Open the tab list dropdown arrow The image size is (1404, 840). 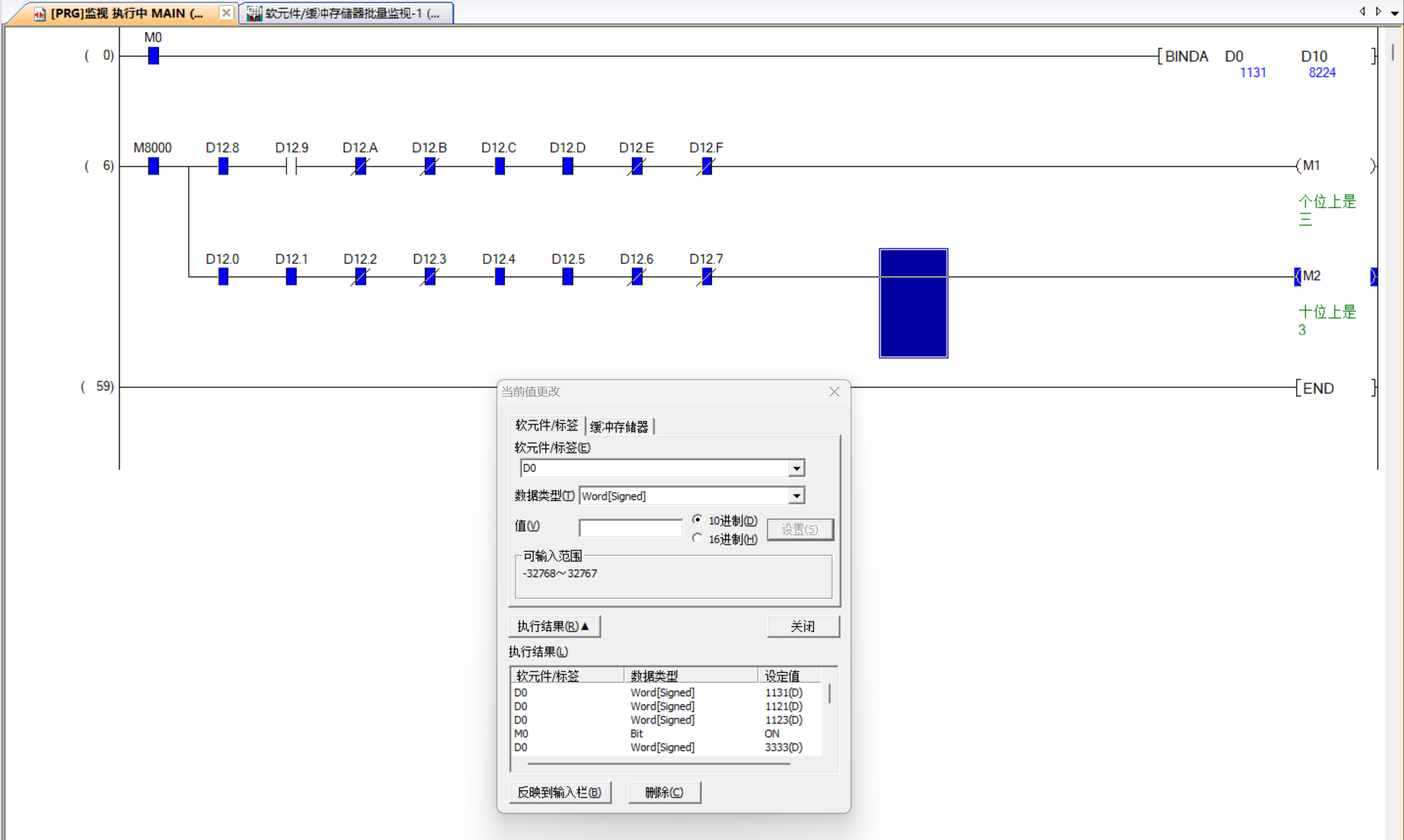coord(1394,12)
